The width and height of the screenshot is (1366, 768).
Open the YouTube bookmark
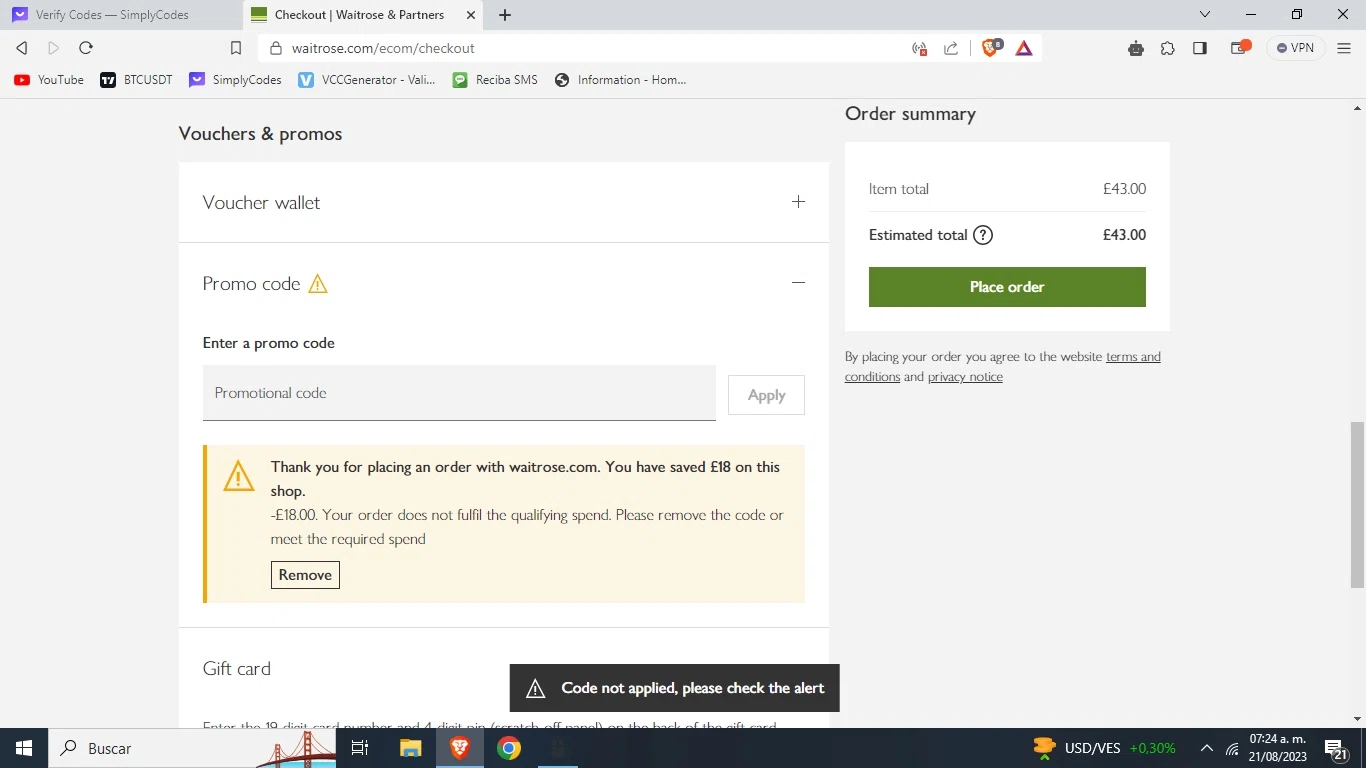[49, 80]
